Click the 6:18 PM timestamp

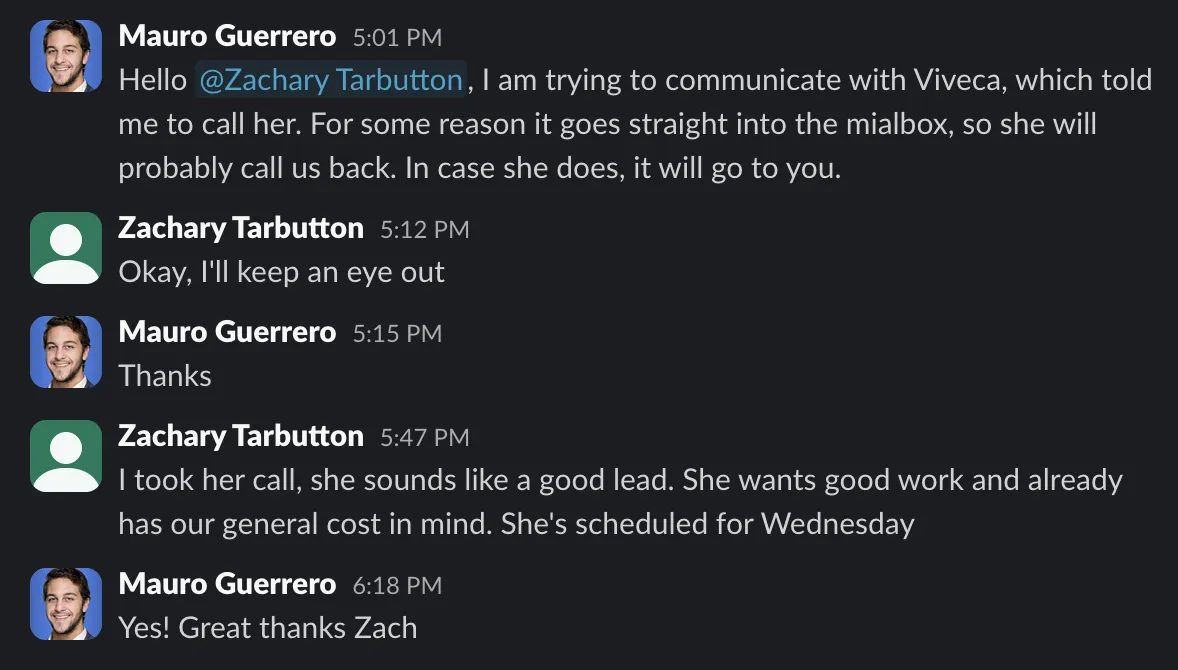coord(397,585)
